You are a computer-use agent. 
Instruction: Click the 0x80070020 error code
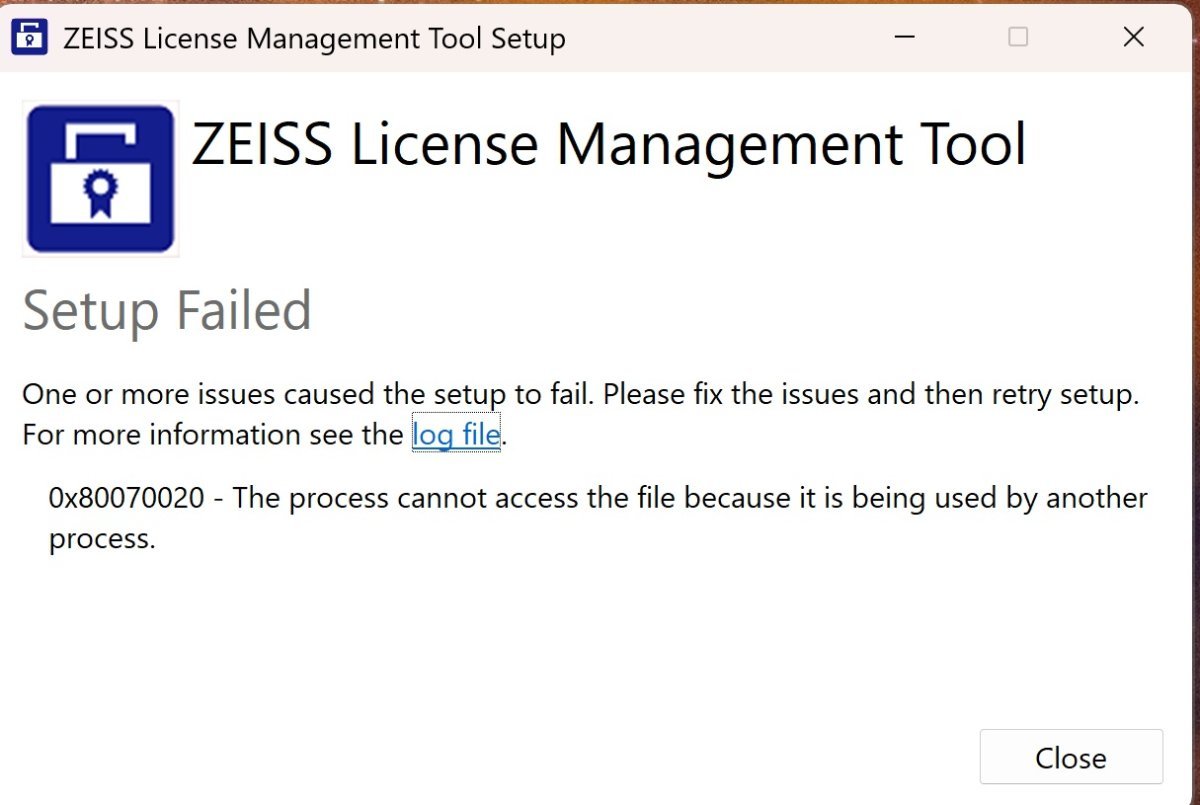pyautogui.click(x=126, y=498)
